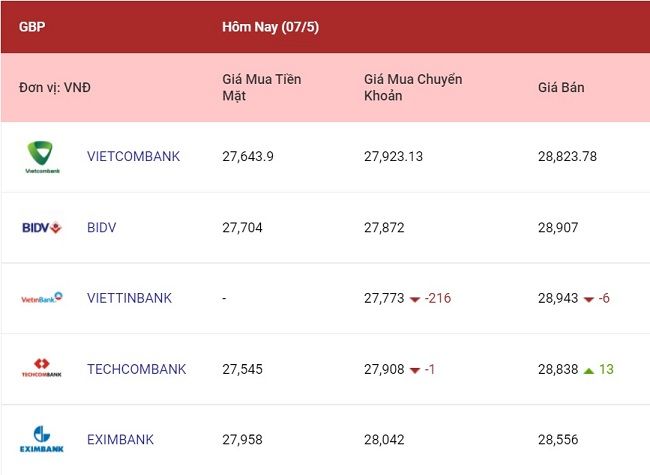This screenshot has height=475, width=650.
Task: Click the VietinBank logo icon
Action: tap(42, 298)
